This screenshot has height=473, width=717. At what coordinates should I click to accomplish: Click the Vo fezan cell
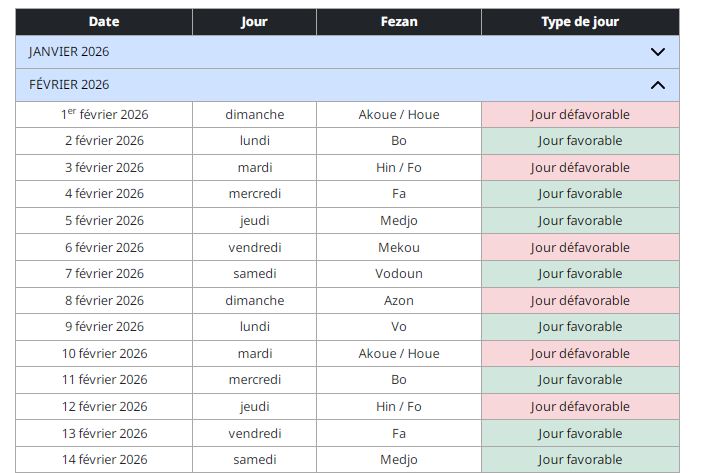399,327
